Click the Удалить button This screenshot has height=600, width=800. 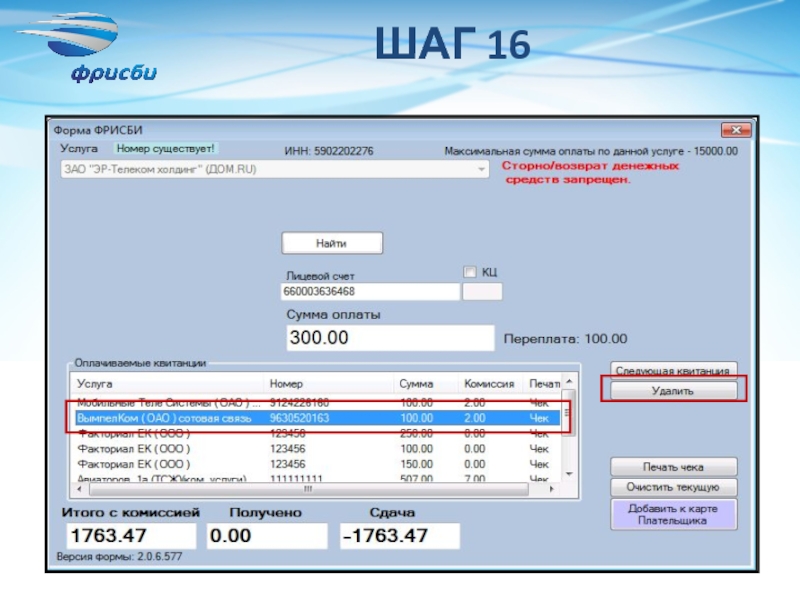tap(673, 391)
